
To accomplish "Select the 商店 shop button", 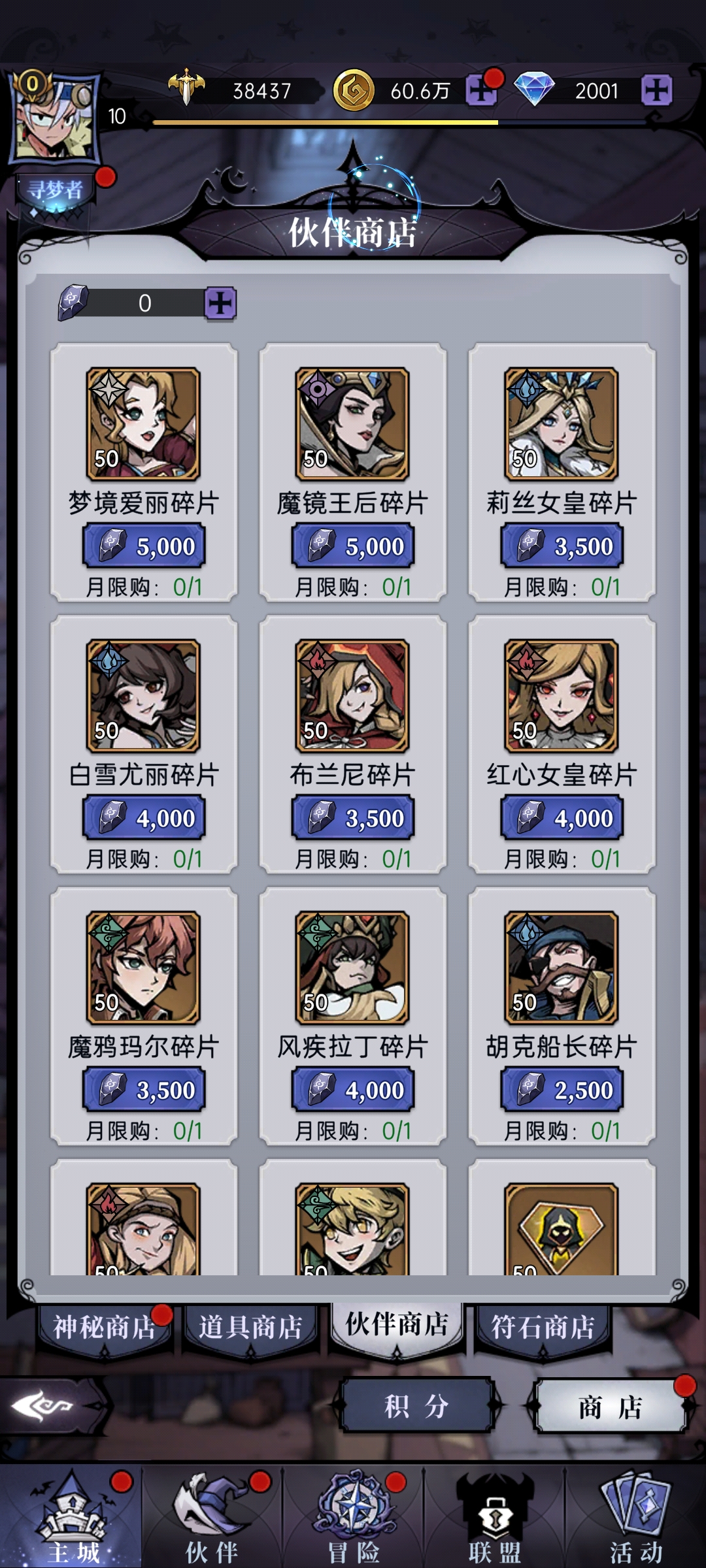I will [611, 1406].
